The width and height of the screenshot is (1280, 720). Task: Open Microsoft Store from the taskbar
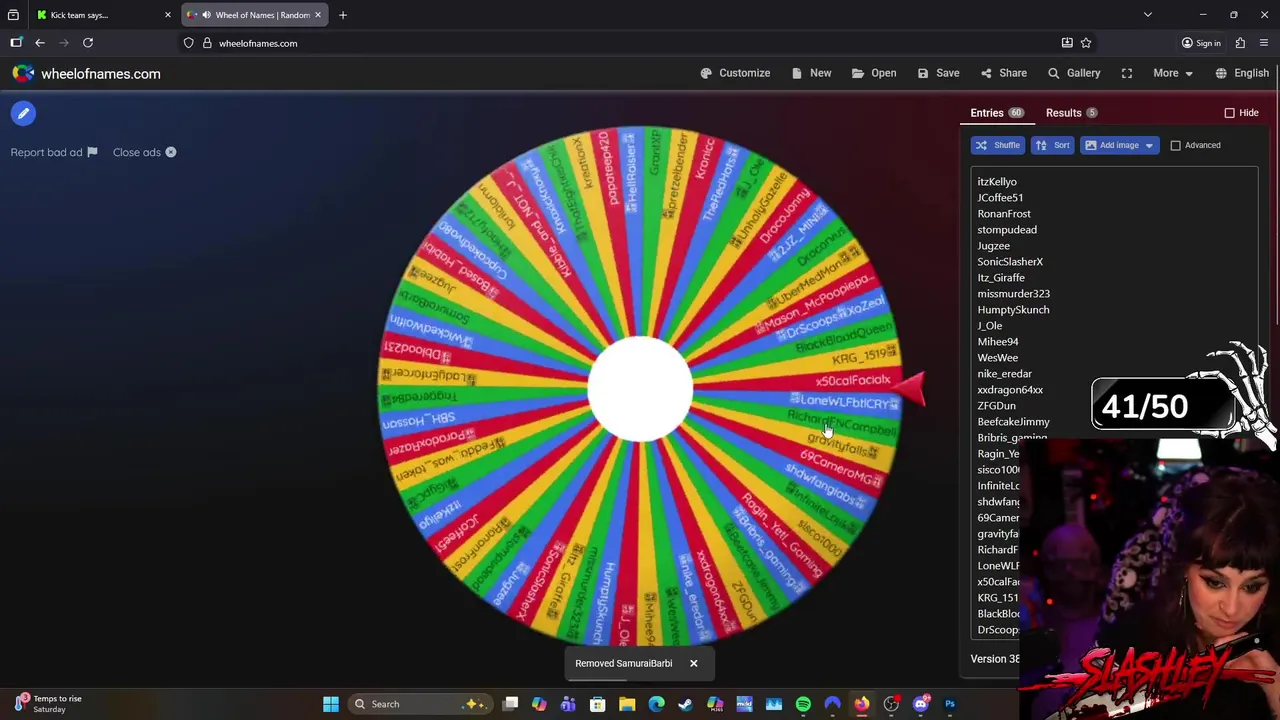pos(597,704)
